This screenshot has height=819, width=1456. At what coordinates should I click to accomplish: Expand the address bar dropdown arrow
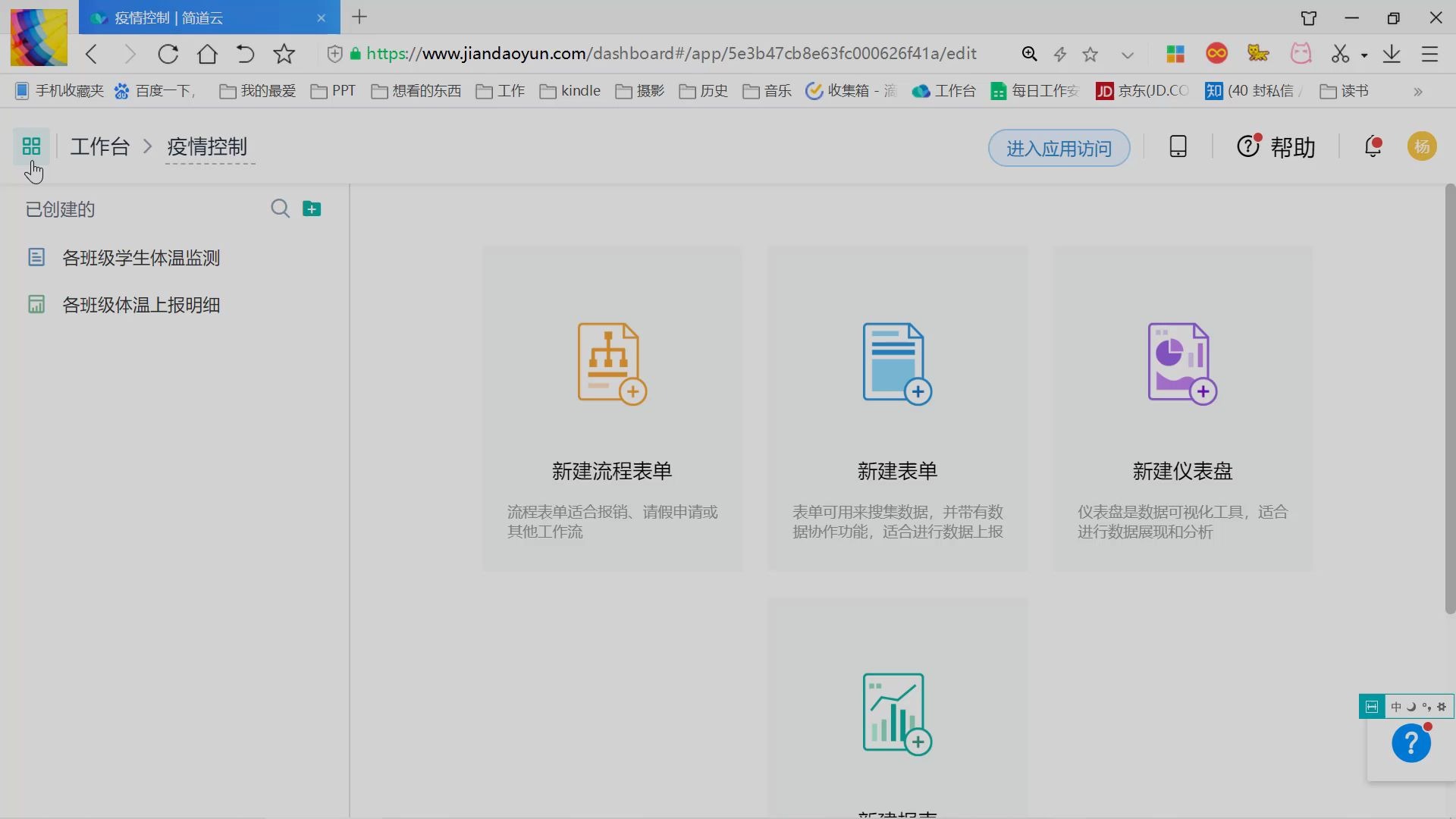1128,55
